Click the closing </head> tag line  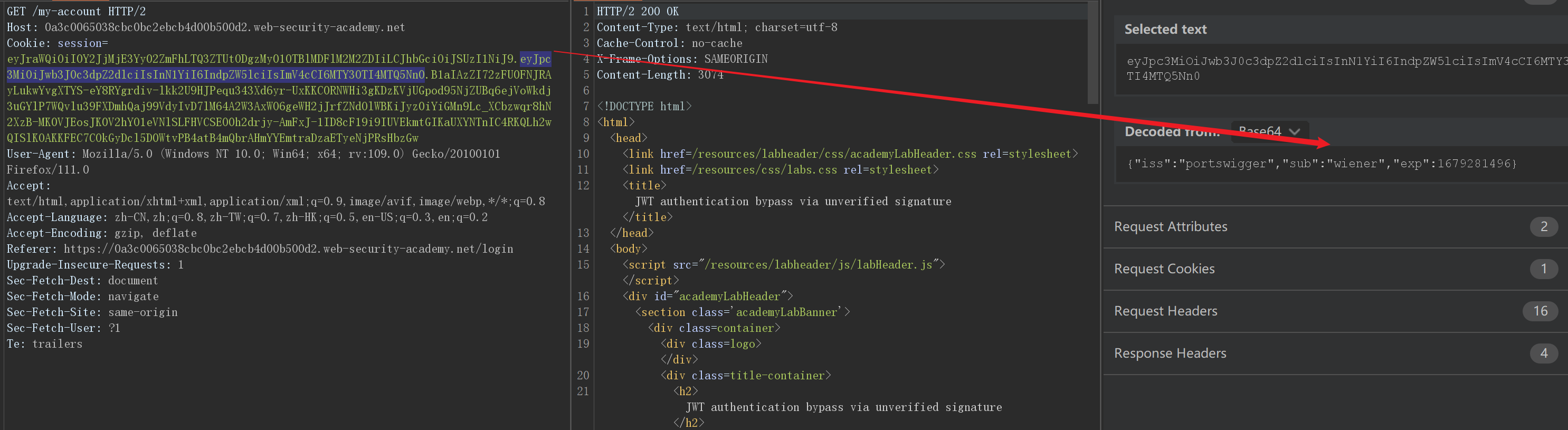tap(631, 233)
